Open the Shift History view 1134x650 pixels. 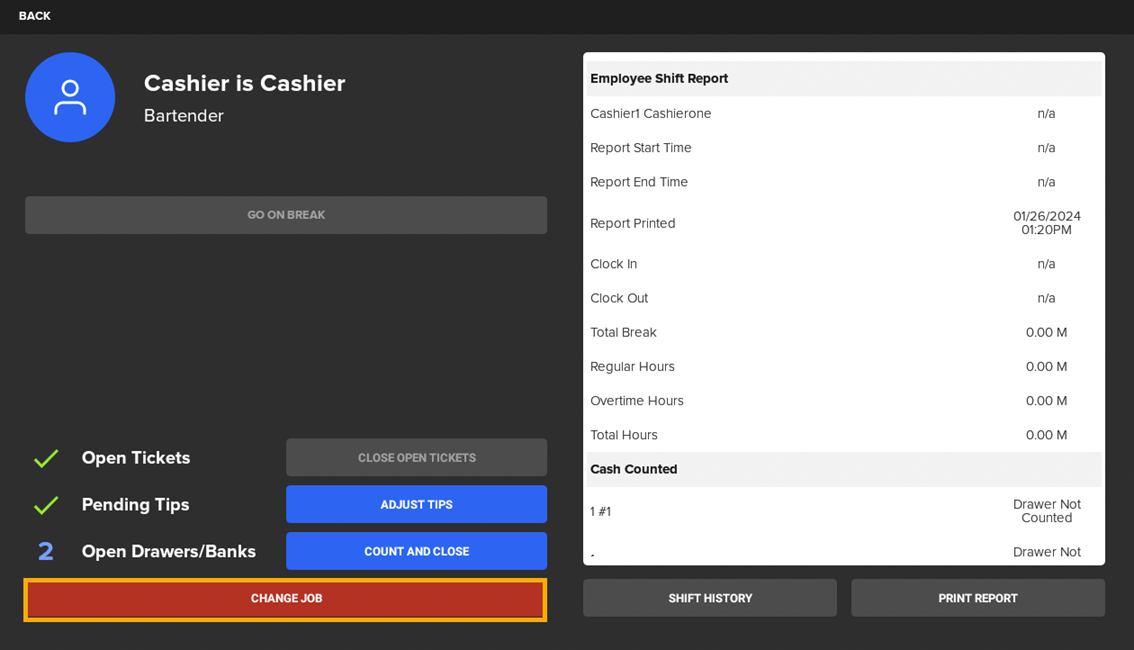coord(709,597)
